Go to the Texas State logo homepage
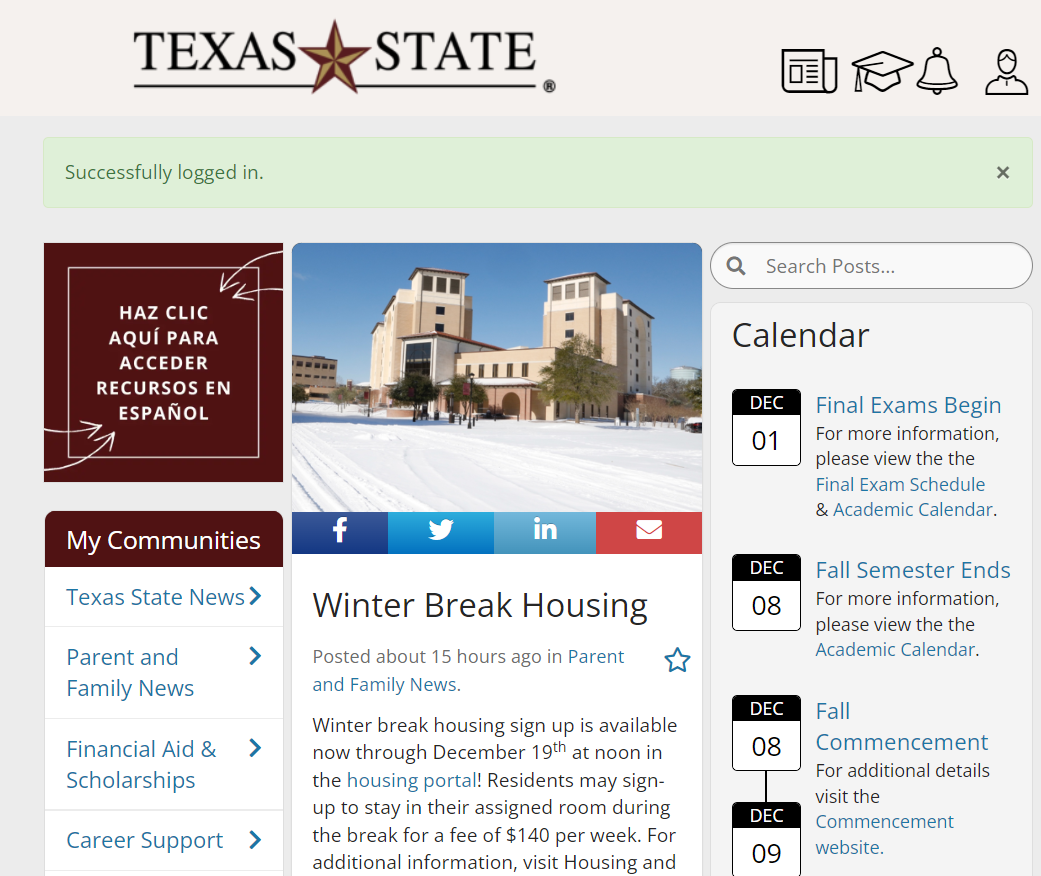Image resolution: width=1041 pixels, height=876 pixels. pyautogui.click(x=343, y=57)
